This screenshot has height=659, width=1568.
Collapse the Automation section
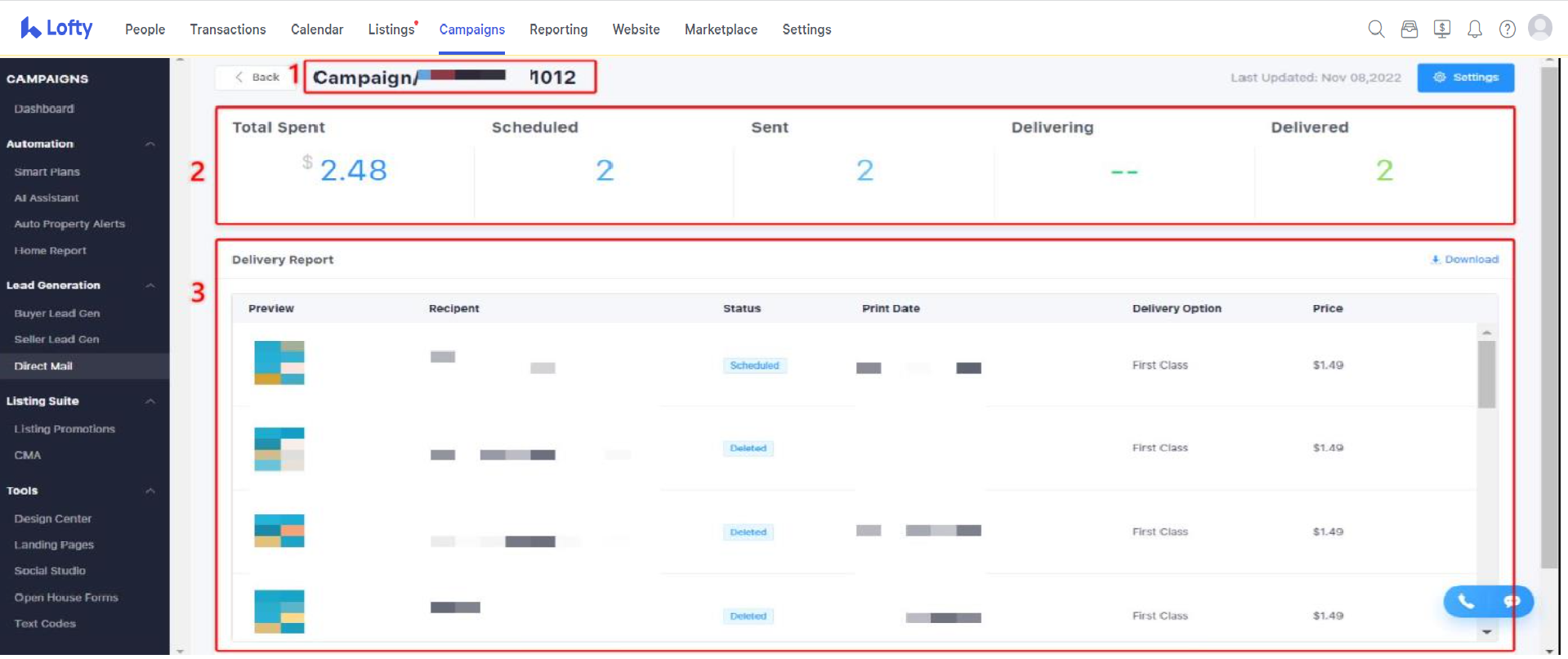click(150, 144)
